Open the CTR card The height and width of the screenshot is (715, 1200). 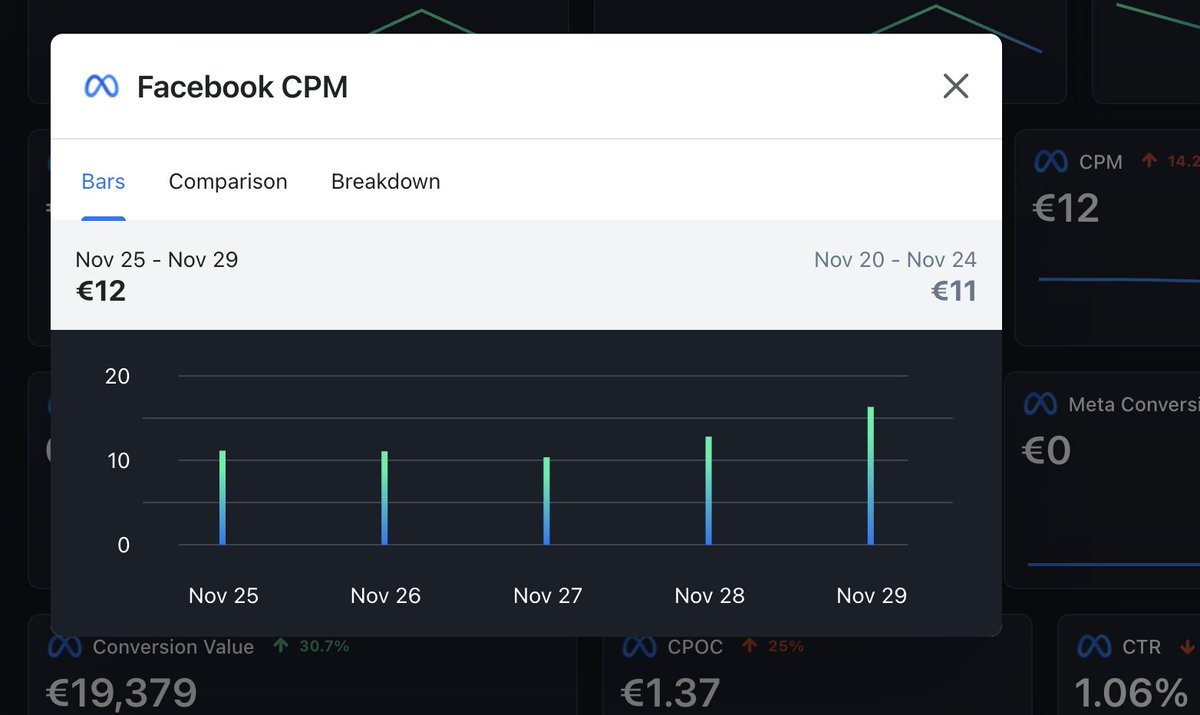1130,666
